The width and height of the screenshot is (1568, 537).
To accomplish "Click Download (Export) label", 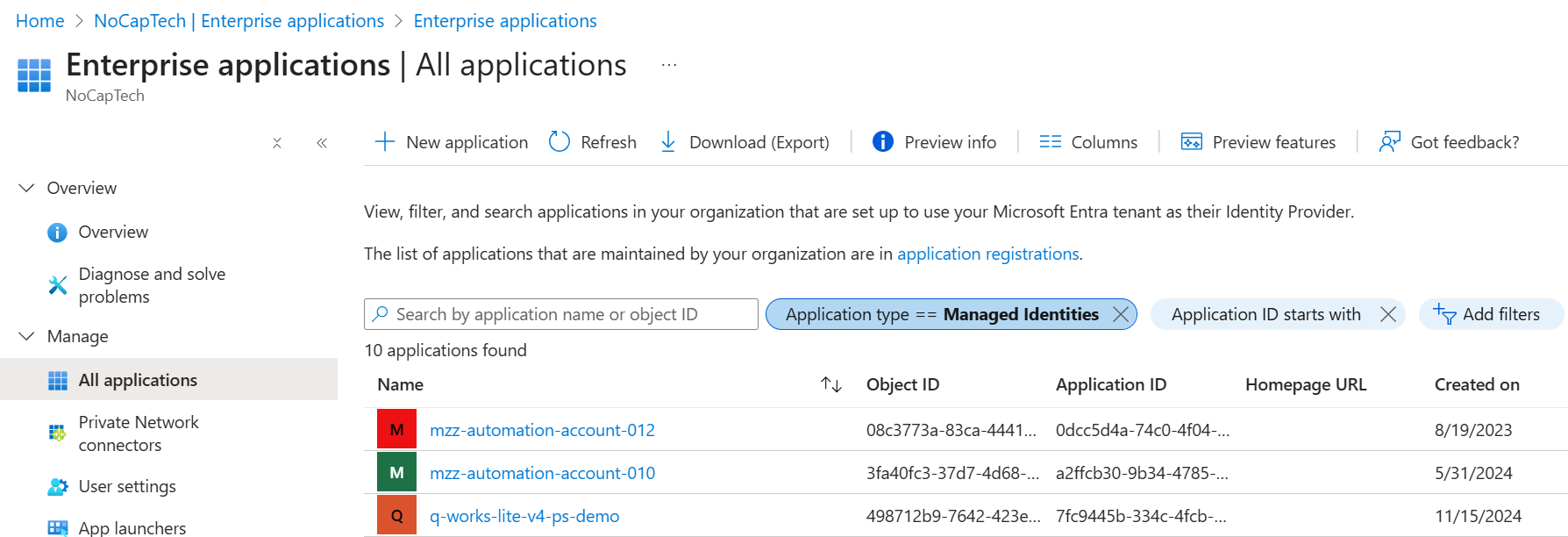I will (x=759, y=142).
